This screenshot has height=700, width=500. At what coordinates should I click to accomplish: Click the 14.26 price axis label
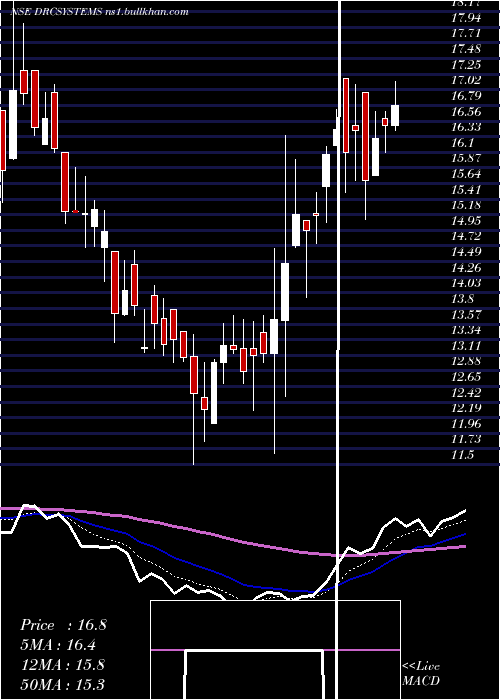click(x=466, y=268)
